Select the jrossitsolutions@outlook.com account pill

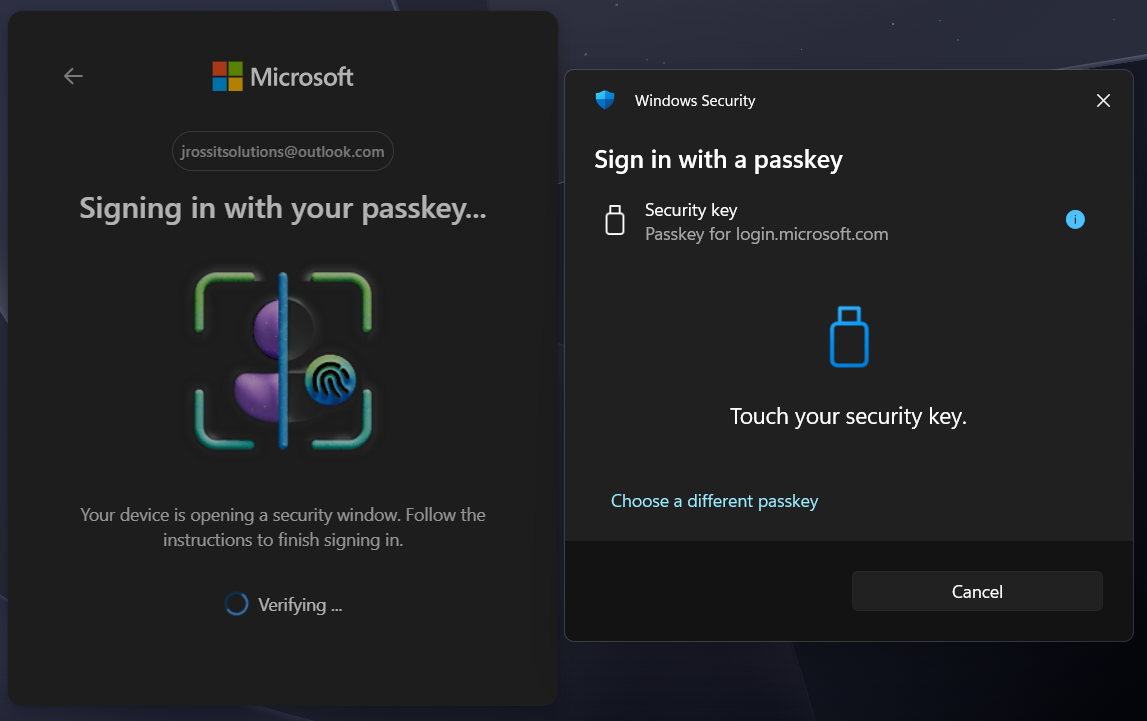pyautogui.click(x=283, y=151)
